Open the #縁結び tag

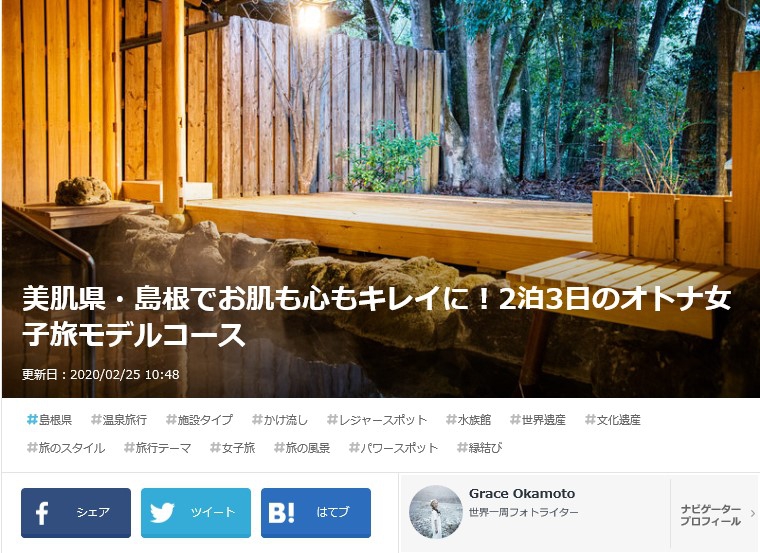click(479, 448)
